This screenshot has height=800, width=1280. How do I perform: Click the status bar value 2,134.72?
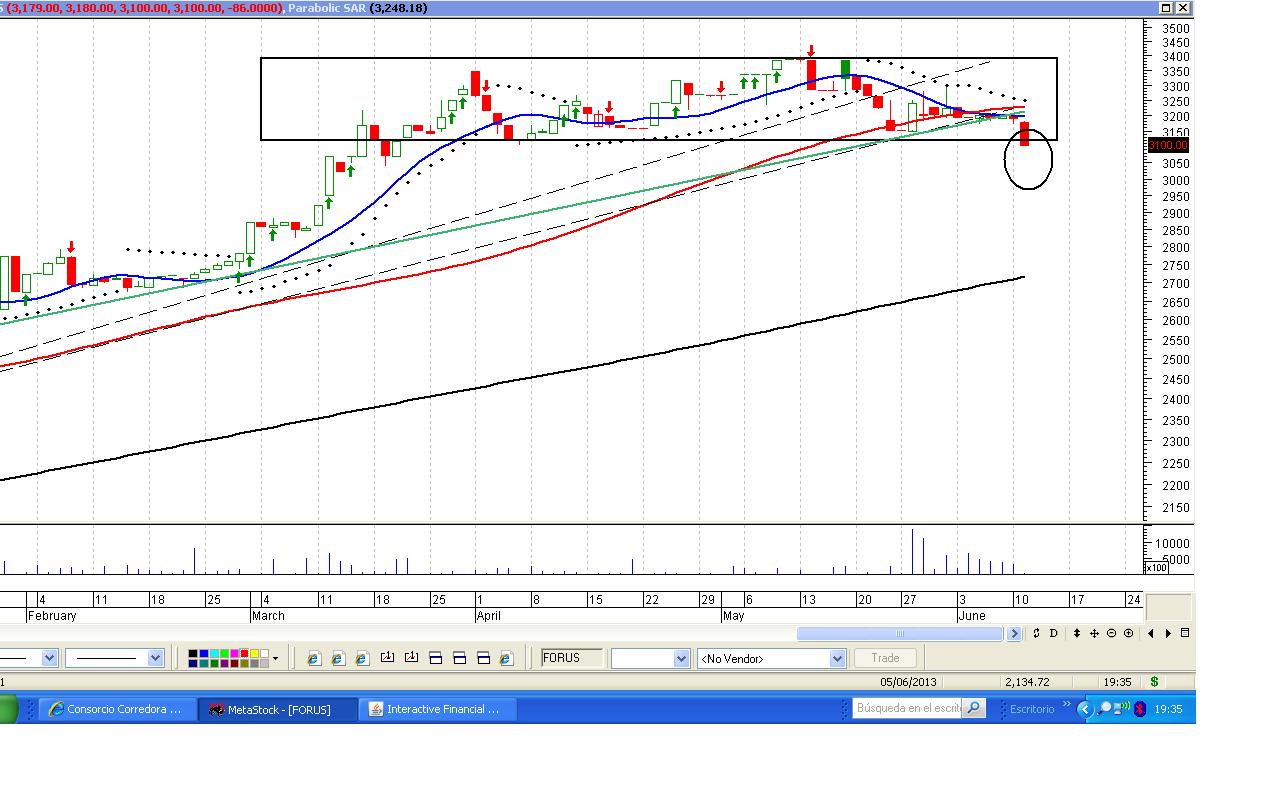pyautogui.click(x=1027, y=682)
